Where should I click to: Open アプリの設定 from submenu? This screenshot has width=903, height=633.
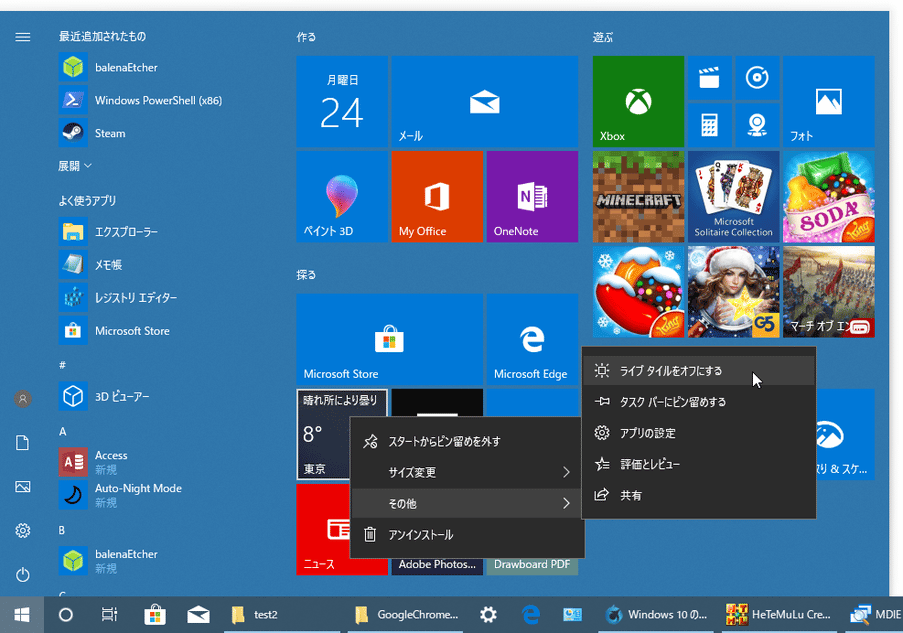pos(699,433)
